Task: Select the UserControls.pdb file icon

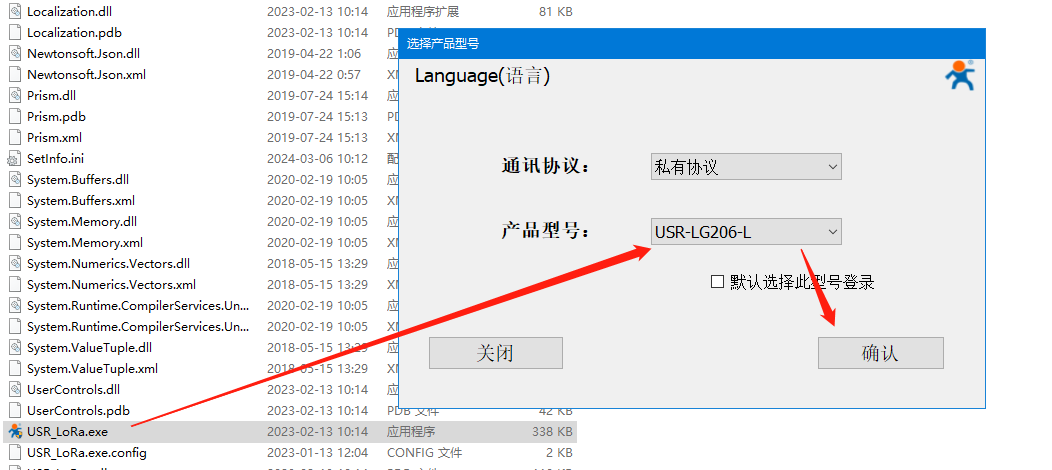Action: click(x=15, y=410)
